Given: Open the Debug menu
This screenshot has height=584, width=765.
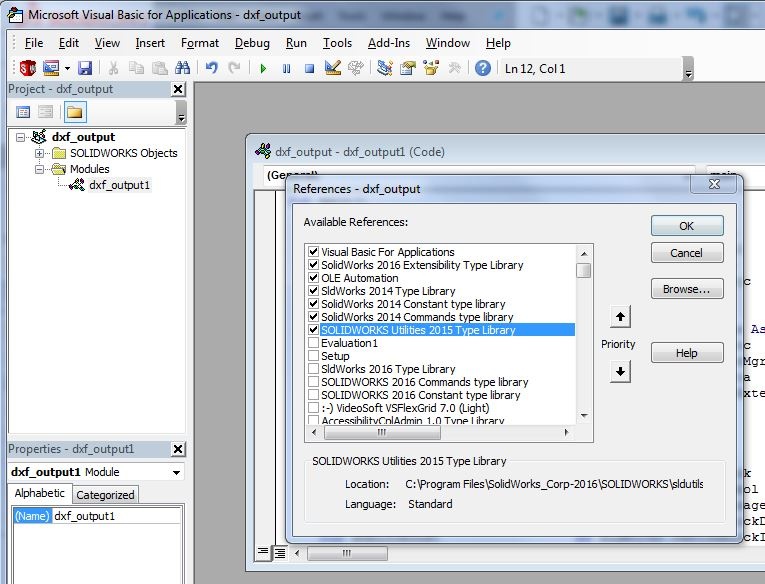Looking at the screenshot, I should [252, 43].
